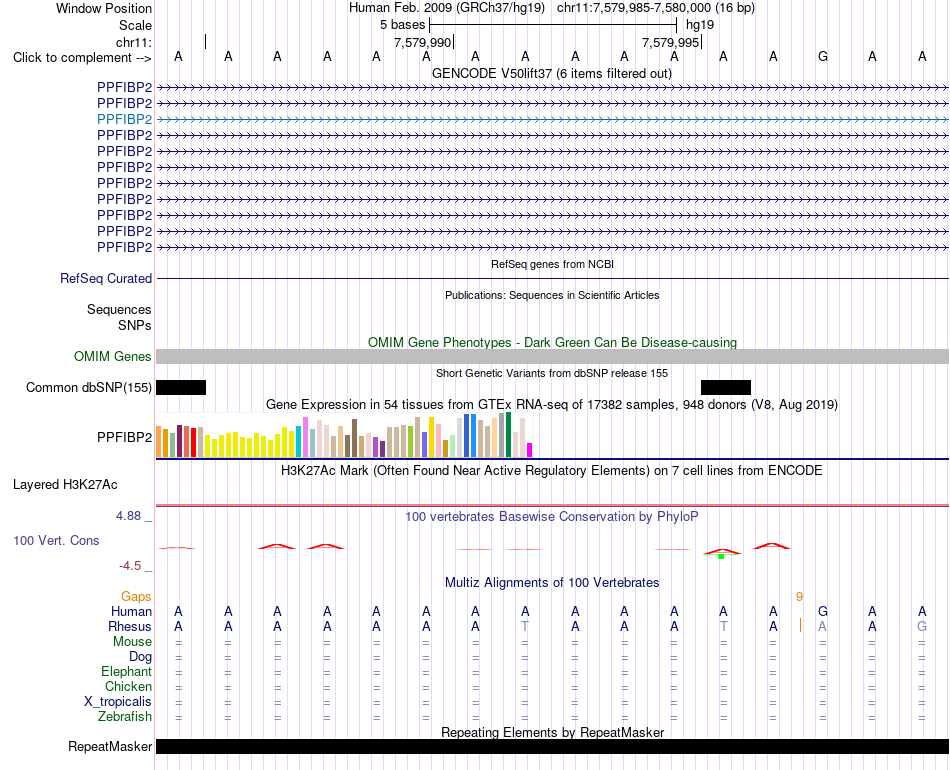Viewport: 950px width, 770px height.
Task: Open the H3K27Ac Mark track title
Action: point(551,471)
